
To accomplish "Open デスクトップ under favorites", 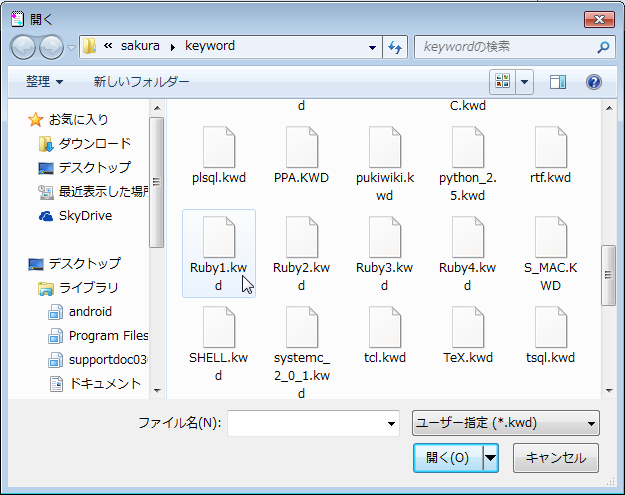I will pos(85,168).
